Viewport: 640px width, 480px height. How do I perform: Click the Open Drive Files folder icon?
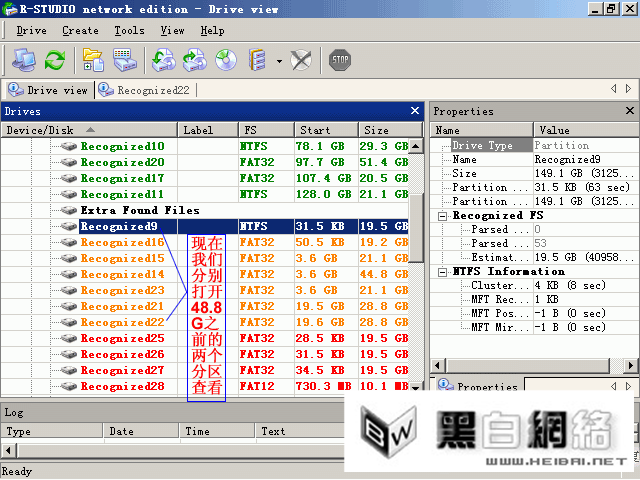pyautogui.click(x=93, y=61)
